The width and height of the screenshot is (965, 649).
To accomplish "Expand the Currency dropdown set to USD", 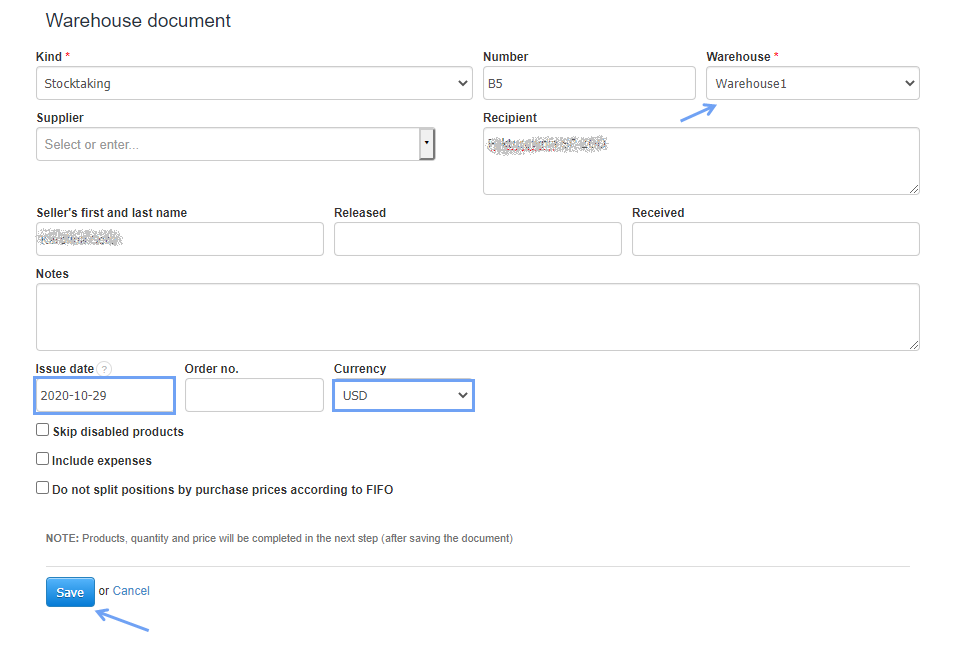I will tap(403, 396).
